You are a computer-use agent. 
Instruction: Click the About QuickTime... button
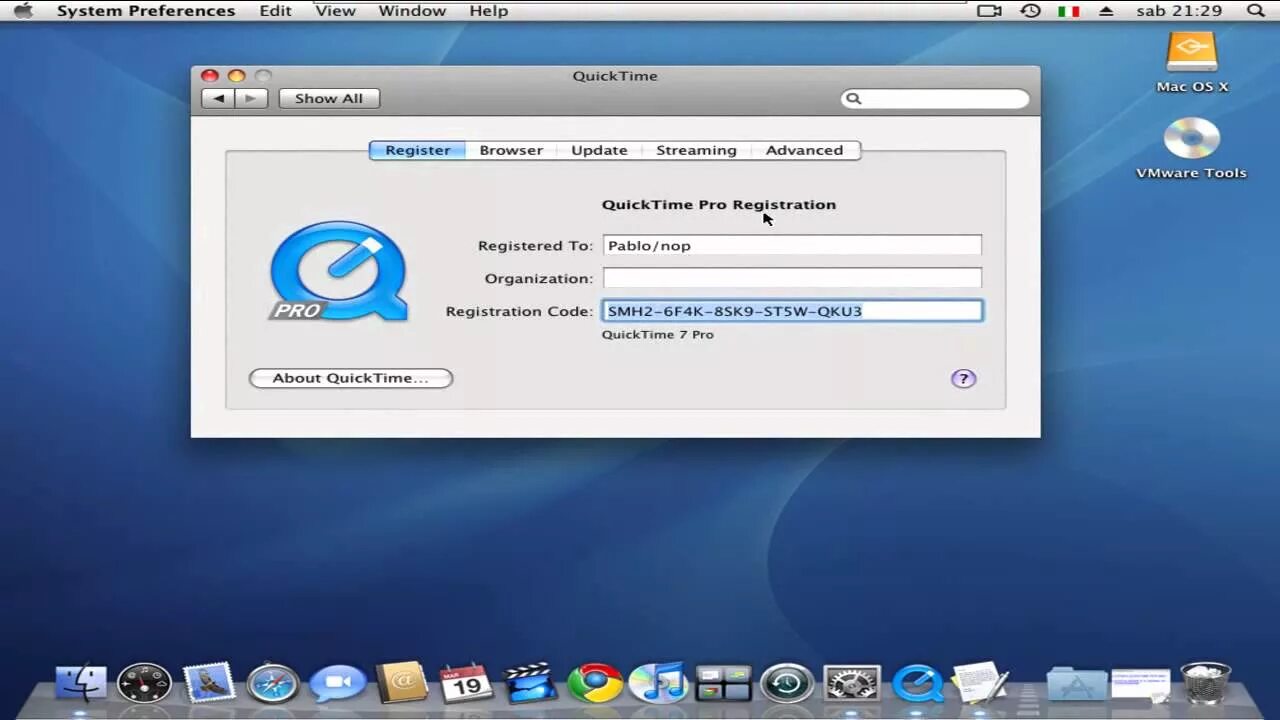351,378
